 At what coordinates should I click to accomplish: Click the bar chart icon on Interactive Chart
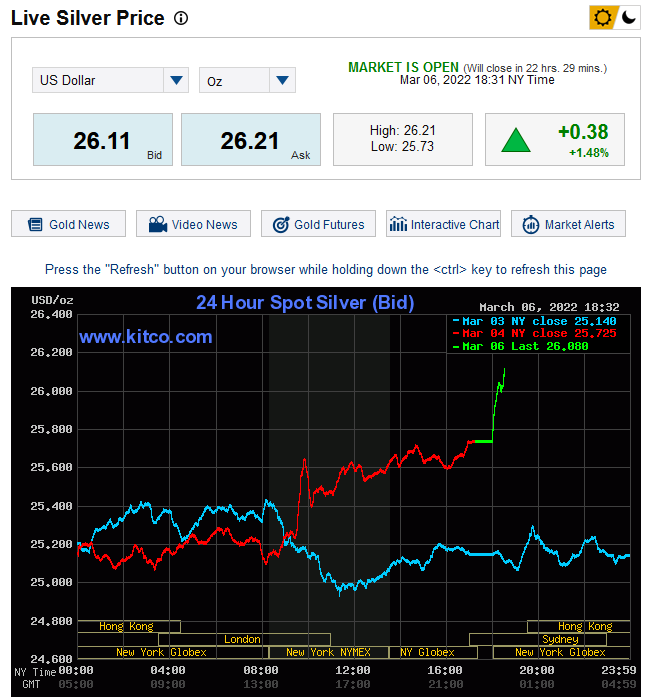pyautogui.click(x=398, y=224)
